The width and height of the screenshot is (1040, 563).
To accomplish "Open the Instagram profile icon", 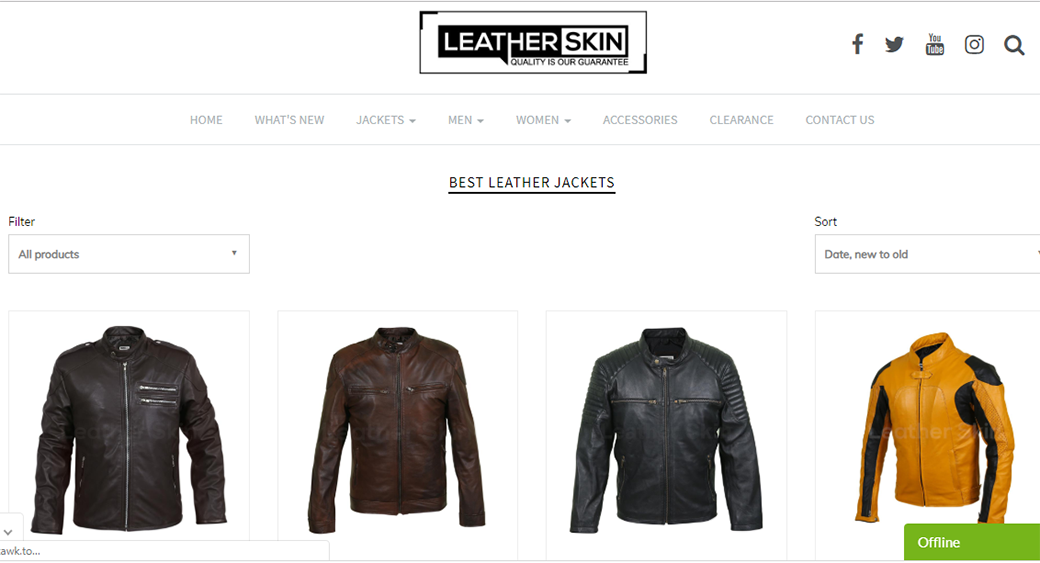I will coord(974,44).
